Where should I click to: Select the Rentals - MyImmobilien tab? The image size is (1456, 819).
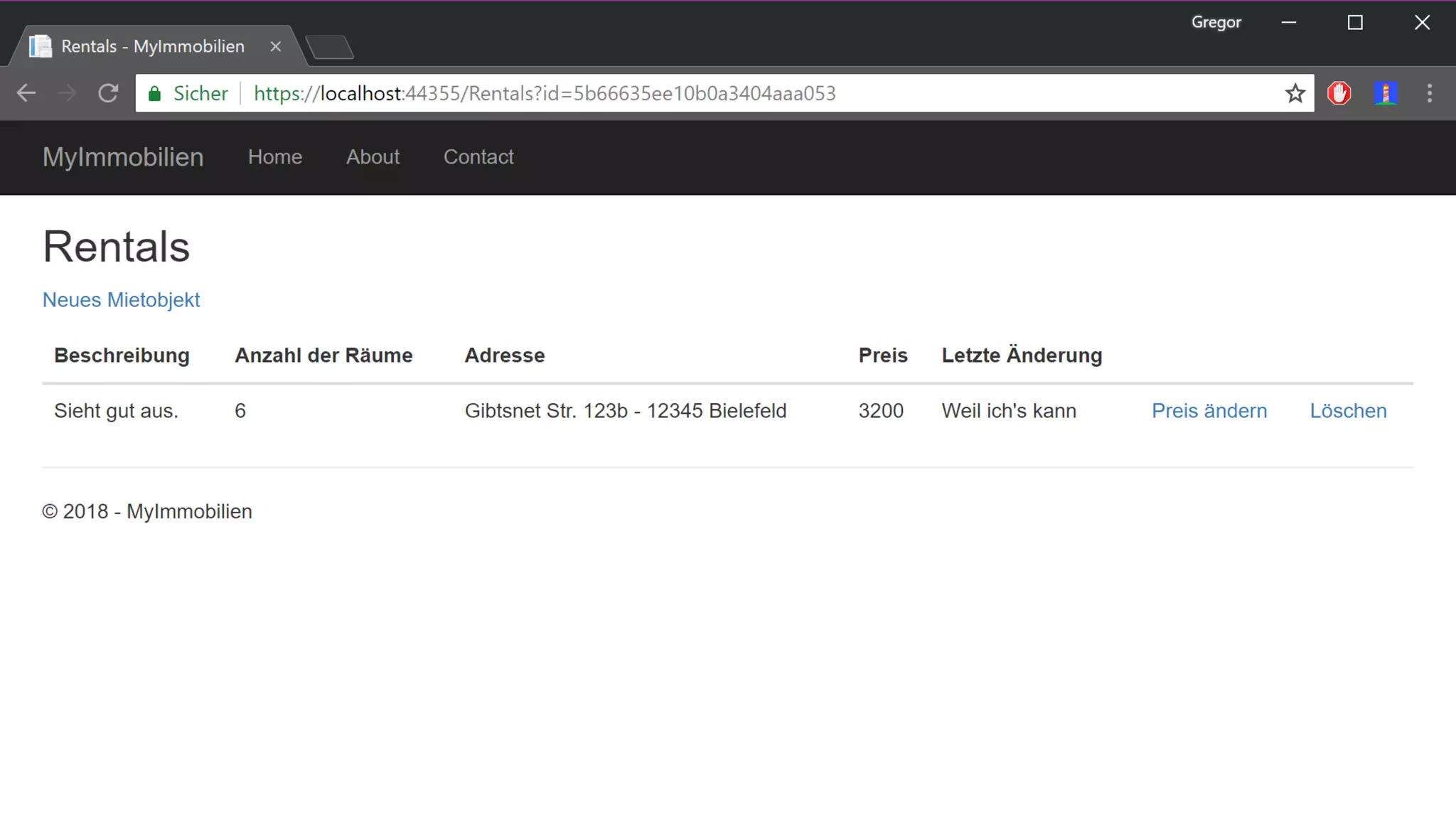pyautogui.click(x=152, y=46)
